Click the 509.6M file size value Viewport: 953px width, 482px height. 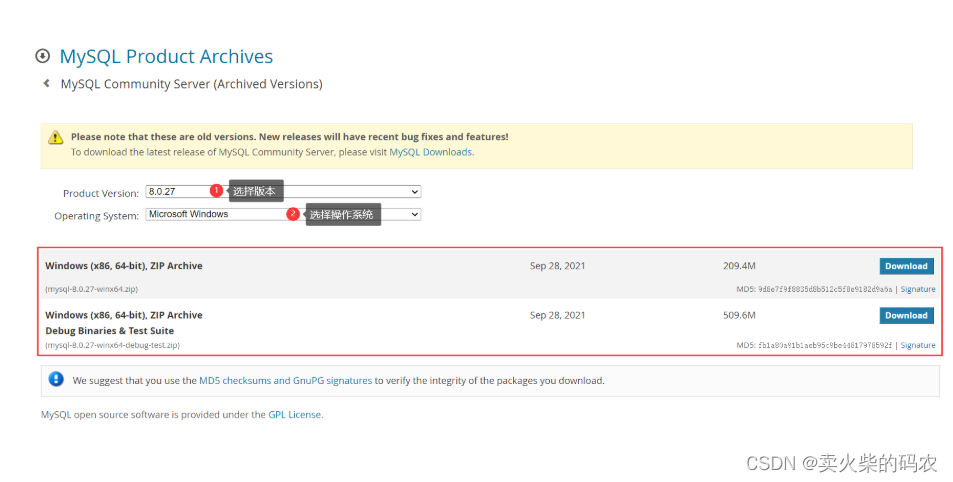pyautogui.click(x=739, y=315)
